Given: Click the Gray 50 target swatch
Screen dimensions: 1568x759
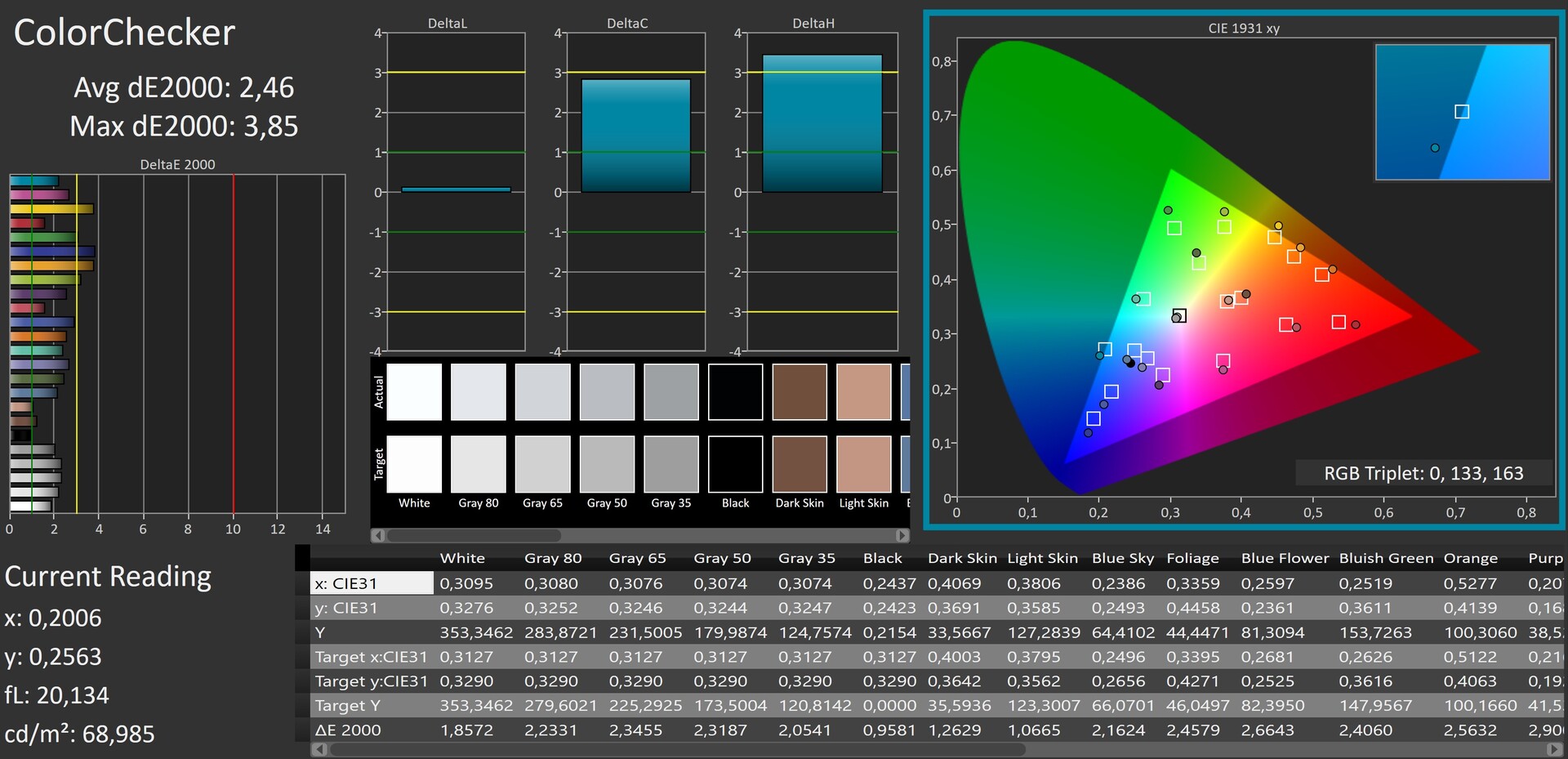Looking at the screenshot, I should click(607, 464).
